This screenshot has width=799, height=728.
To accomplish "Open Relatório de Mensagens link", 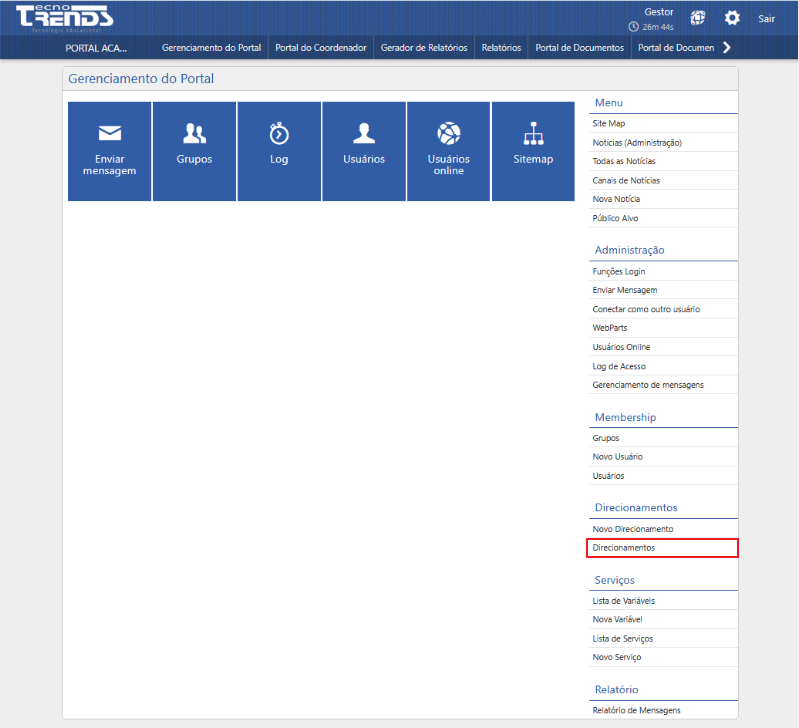I will point(636,710).
